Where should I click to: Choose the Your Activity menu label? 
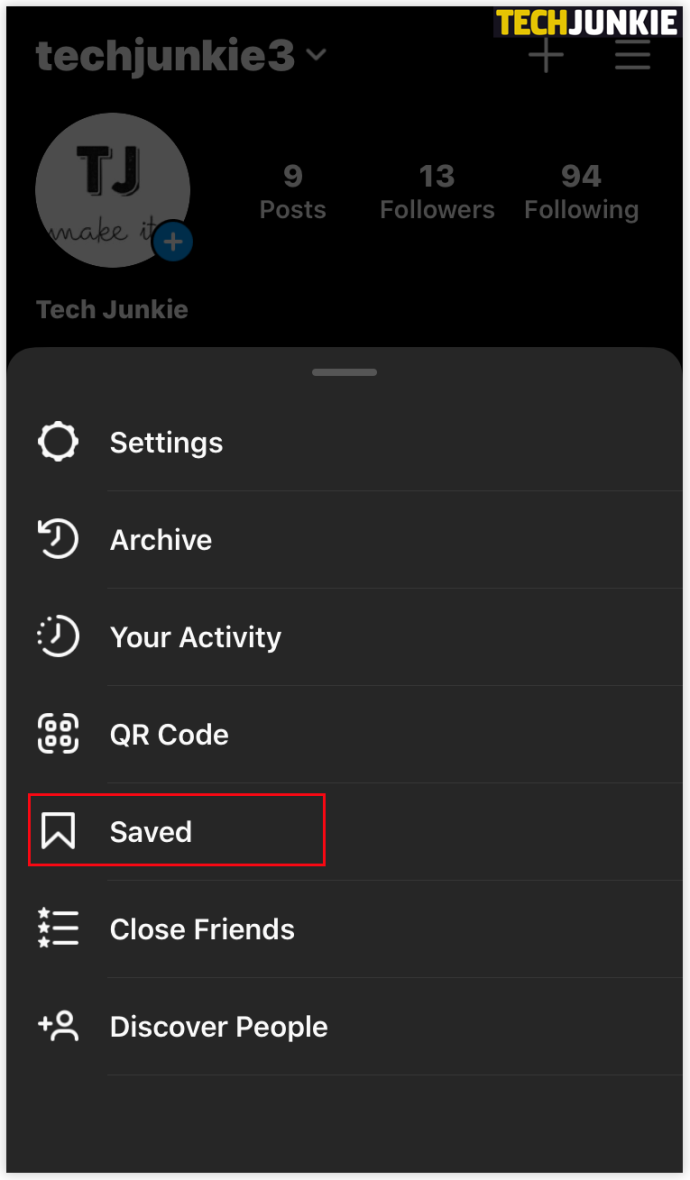pyautogui.click(x=196, y=637)
